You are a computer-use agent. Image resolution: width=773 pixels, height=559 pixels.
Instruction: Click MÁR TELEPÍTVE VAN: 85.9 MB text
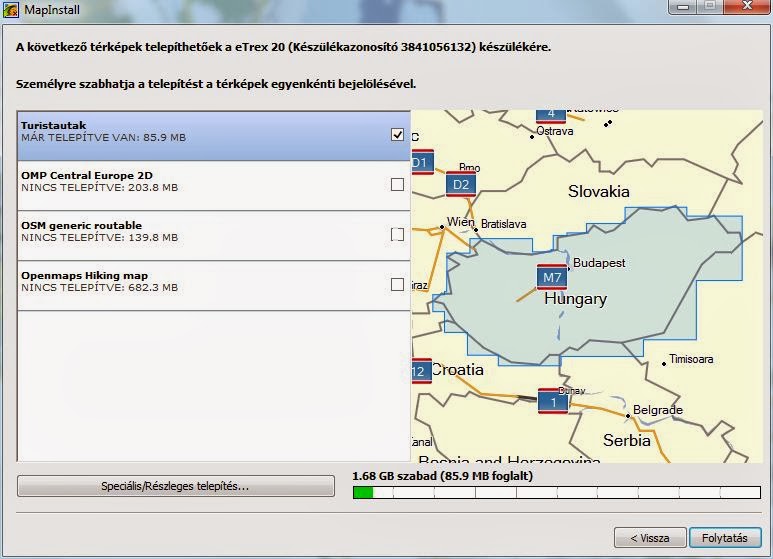(x=104, y=138)
